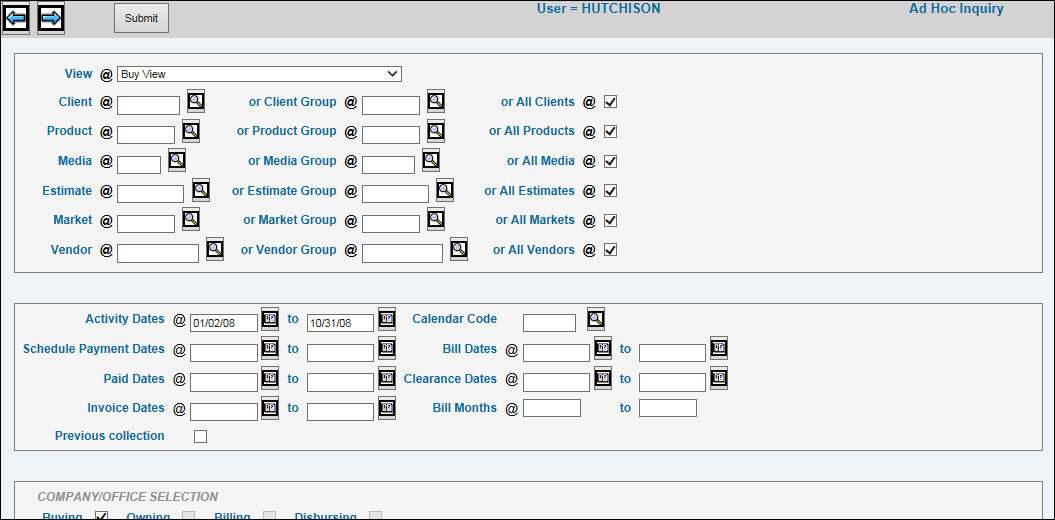Click the Vendor Group input field
Image resolution: width=1055 pixels, height=520 pixels.
pyautogui.click(x=402, y=253)
